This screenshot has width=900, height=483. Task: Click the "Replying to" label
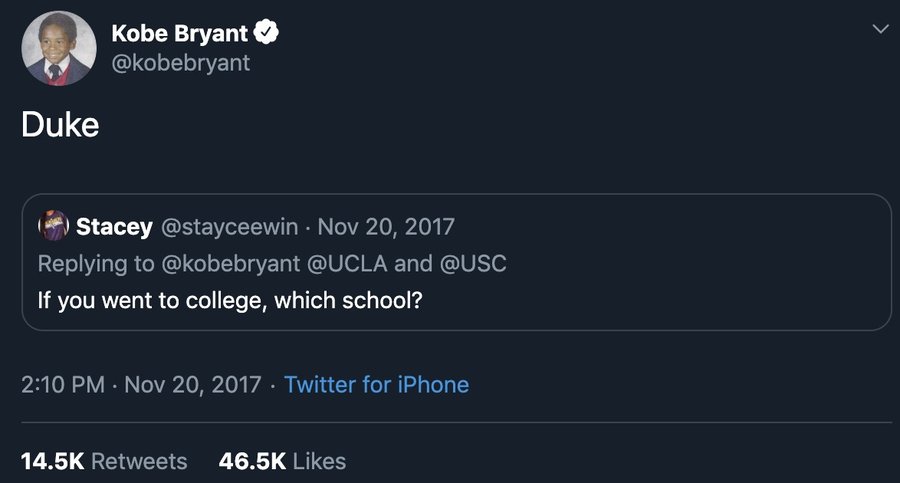pos(93,263)
